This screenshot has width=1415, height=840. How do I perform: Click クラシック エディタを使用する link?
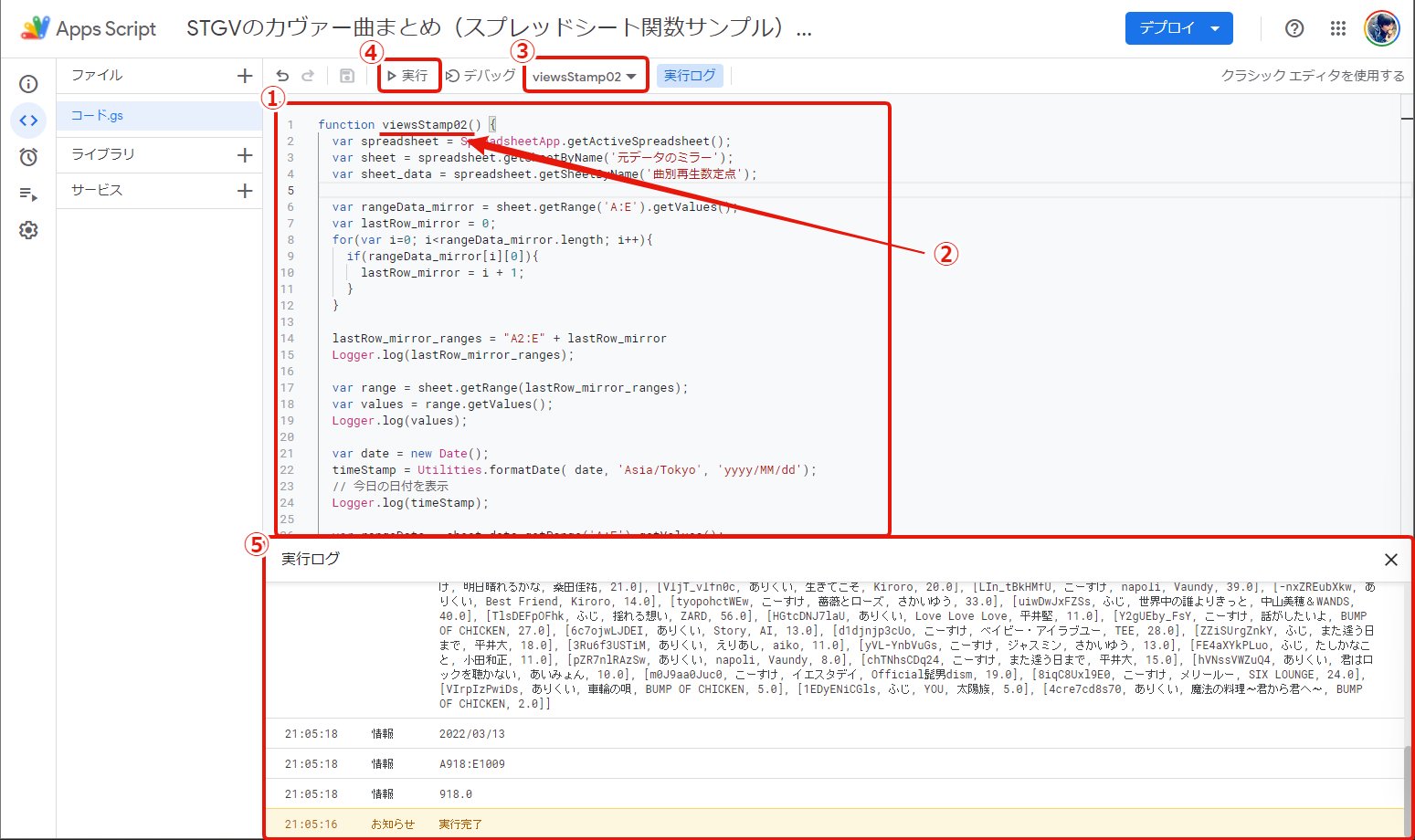(1313, 76)
